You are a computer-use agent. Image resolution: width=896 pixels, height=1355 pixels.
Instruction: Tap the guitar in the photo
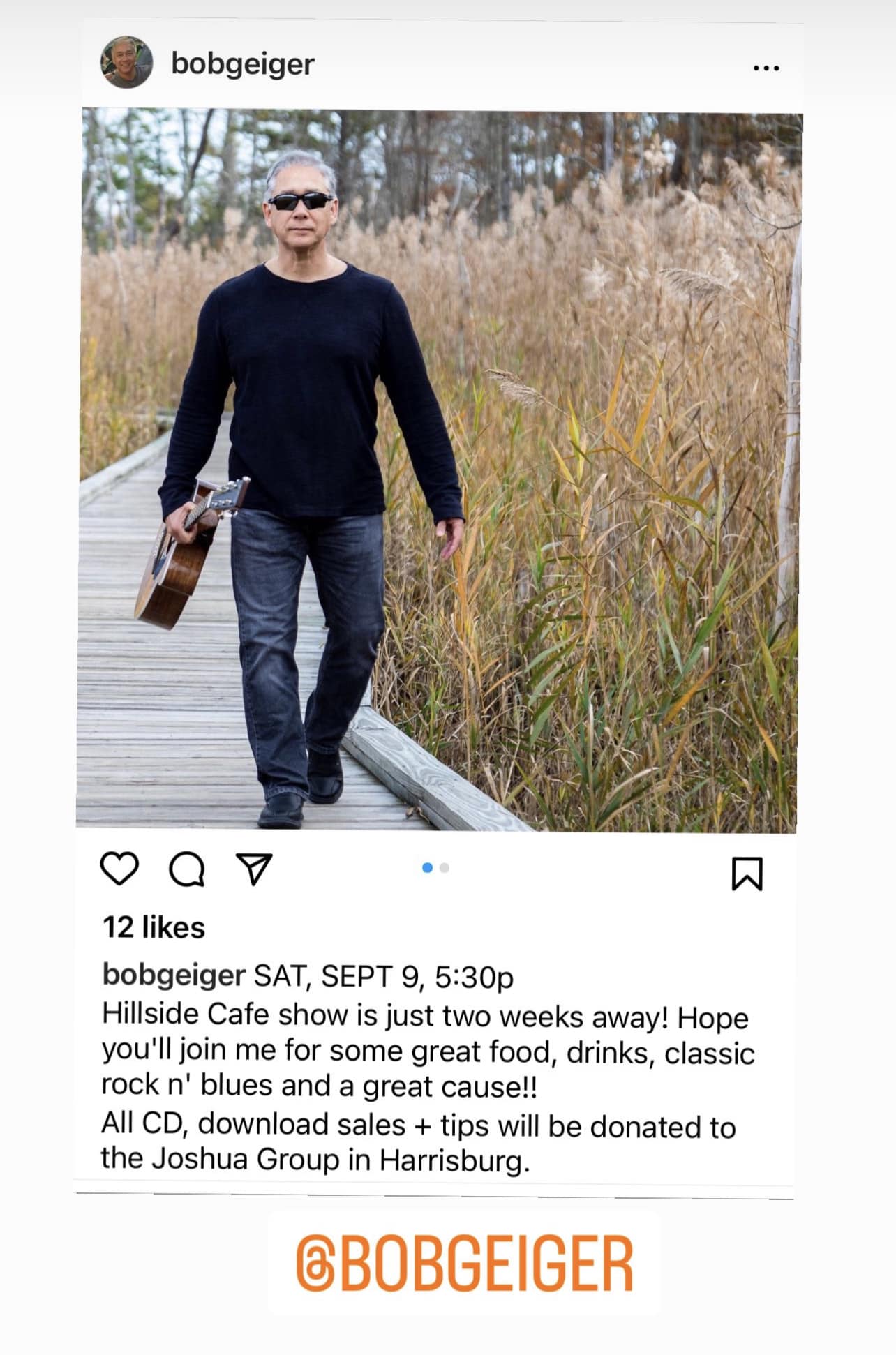pyautogui.click(x=190, y=553)
